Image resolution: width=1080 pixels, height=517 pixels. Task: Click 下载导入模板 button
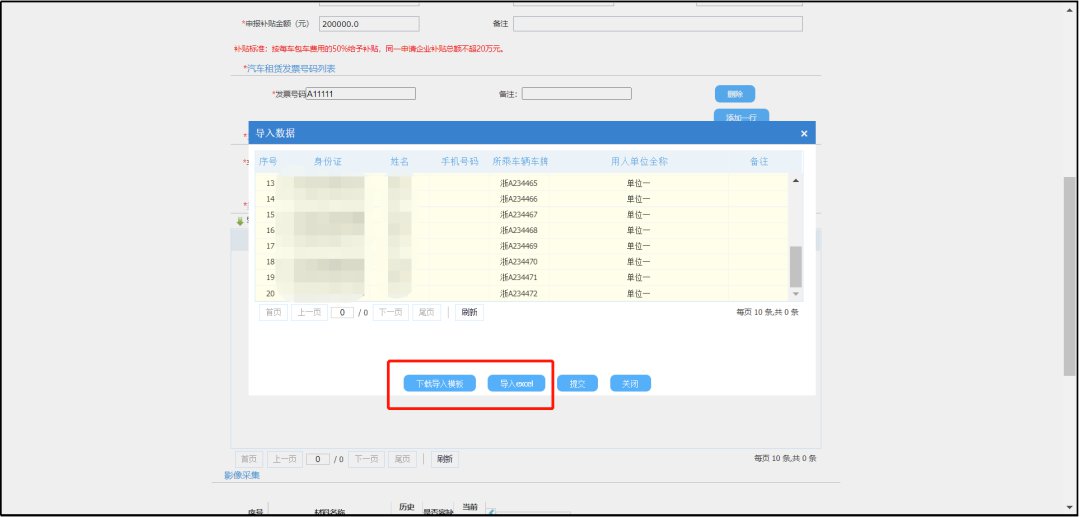click(x=433, y=384)
